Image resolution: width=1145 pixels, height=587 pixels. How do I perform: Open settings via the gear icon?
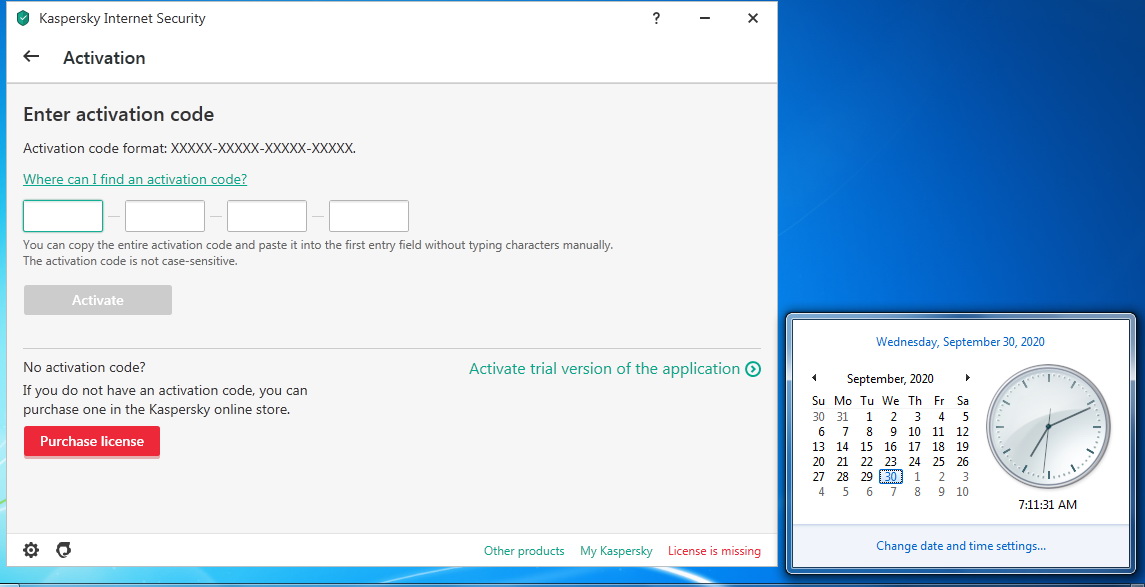coord(31,550)
